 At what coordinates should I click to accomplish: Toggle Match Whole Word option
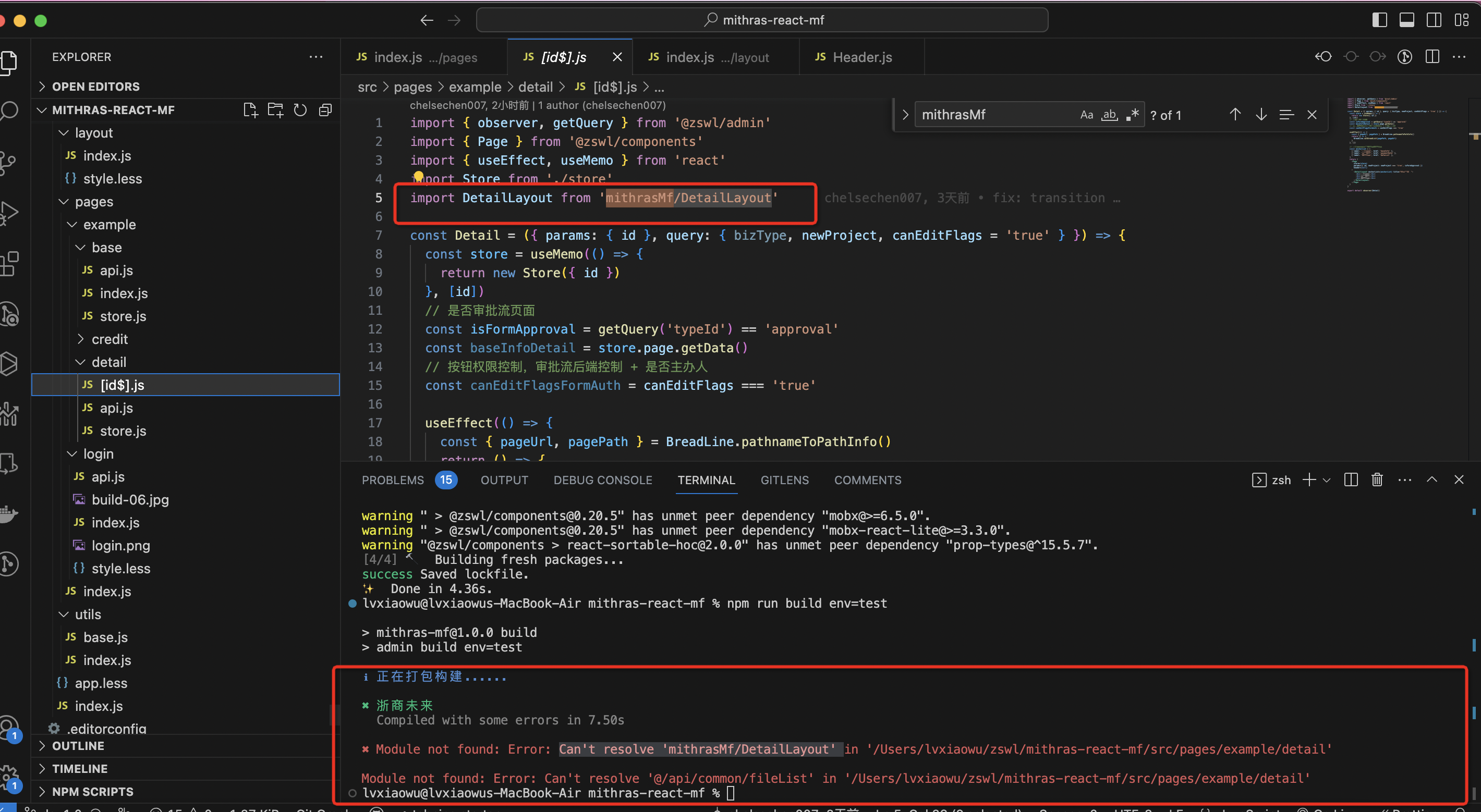pos(1109,115)
